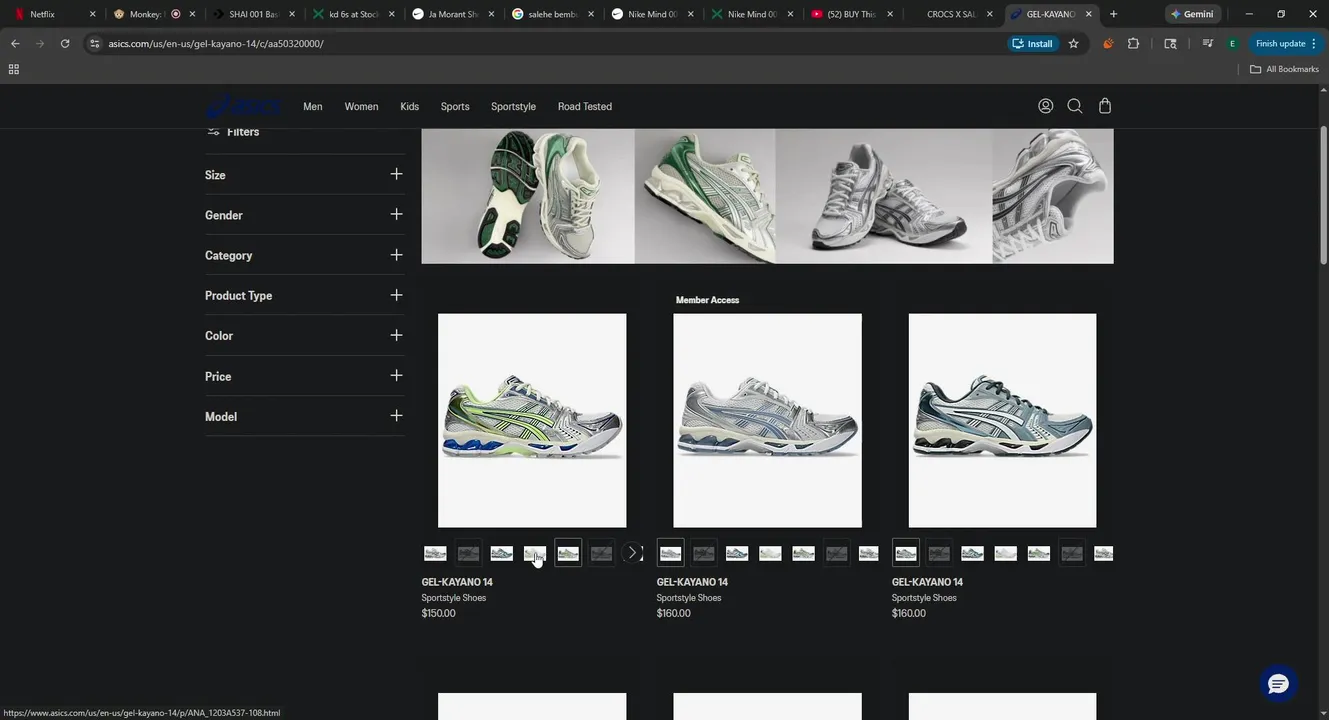Open the Men menu
1329x720 pixels.
[313, 106]
